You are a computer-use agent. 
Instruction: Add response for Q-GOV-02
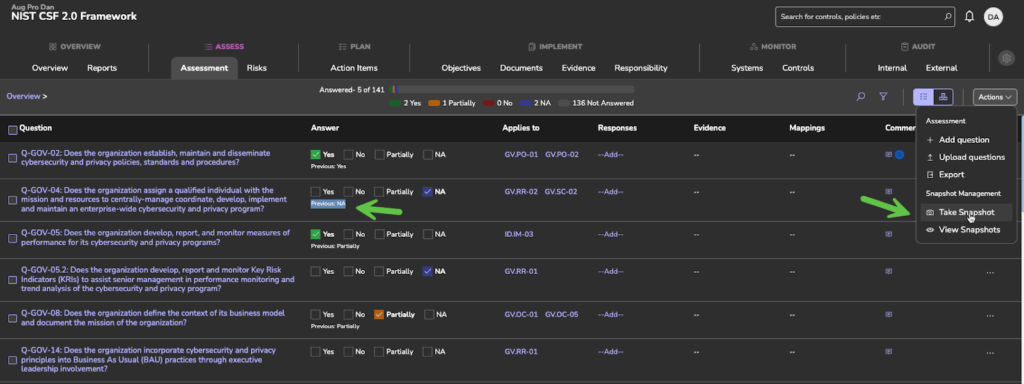coord(611,155)
